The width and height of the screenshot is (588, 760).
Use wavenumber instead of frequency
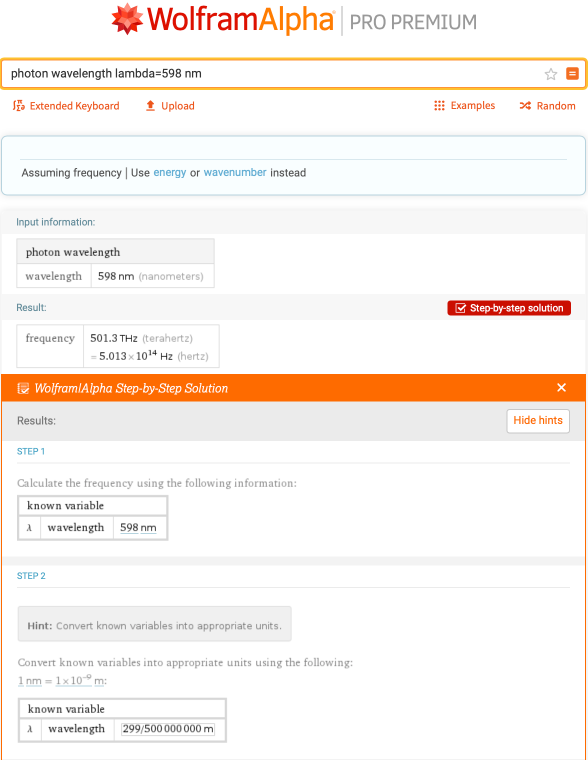pos(235,173)
